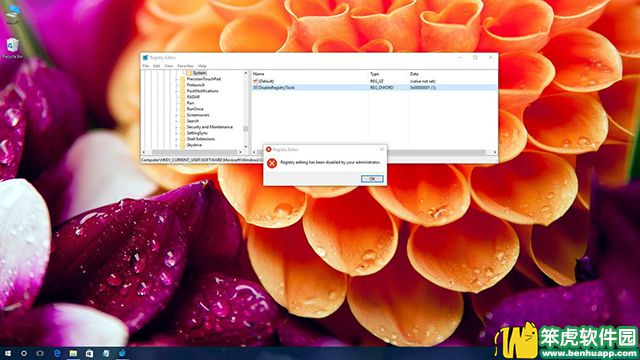Select the SettingSync key
Screen dimensions: 640x360
(x=197, y=133)
